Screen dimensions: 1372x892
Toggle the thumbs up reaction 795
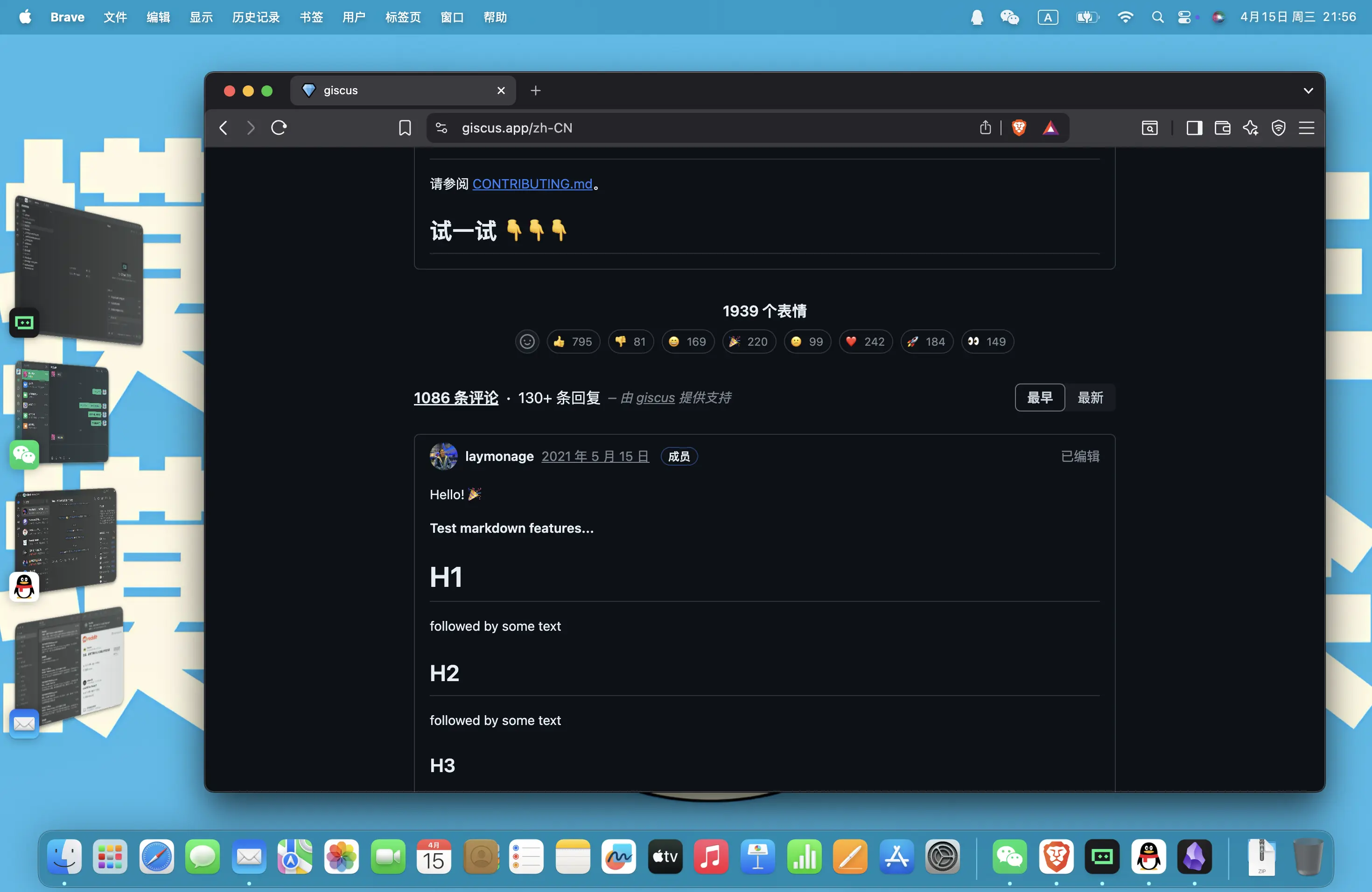[573, 341]
